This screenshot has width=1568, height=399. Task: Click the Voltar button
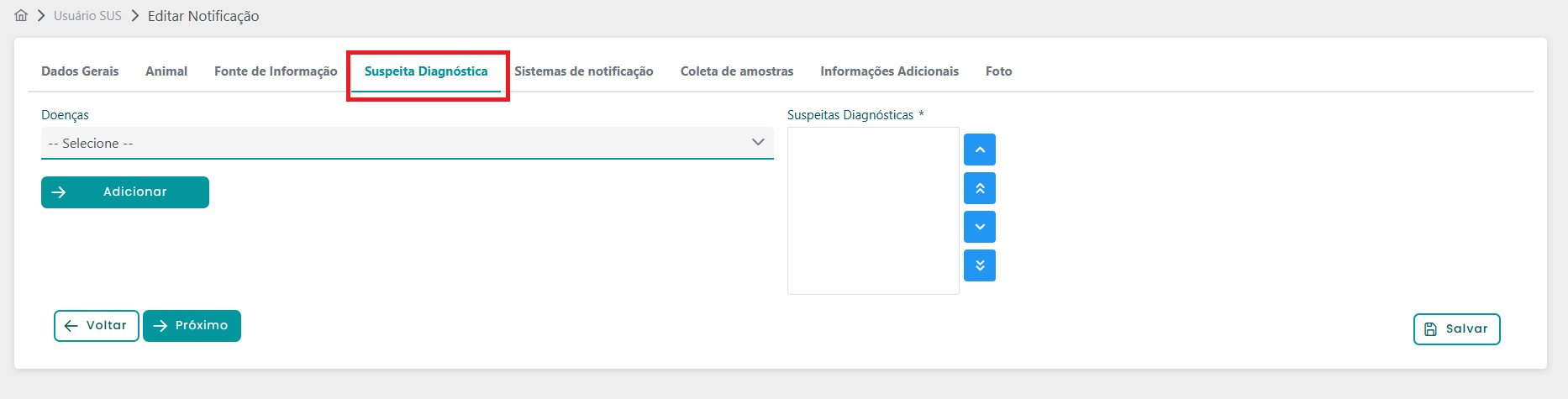(97, 326)
